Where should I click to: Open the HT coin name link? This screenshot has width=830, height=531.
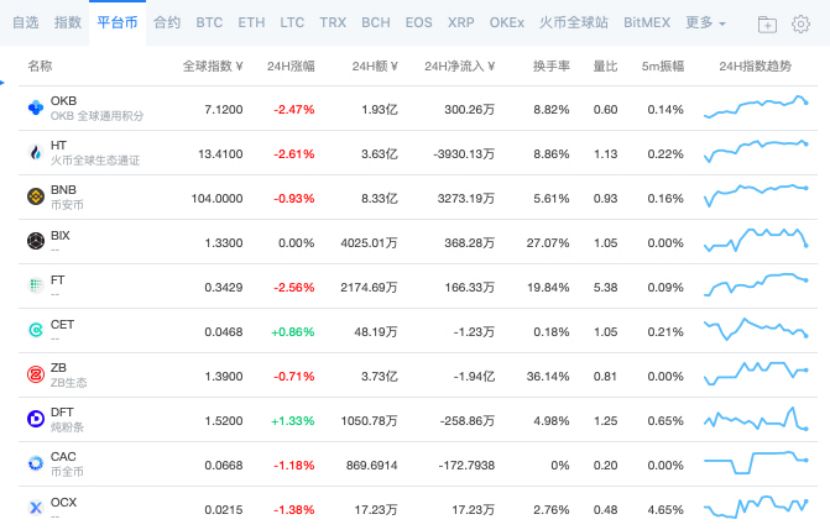(58, 145)
